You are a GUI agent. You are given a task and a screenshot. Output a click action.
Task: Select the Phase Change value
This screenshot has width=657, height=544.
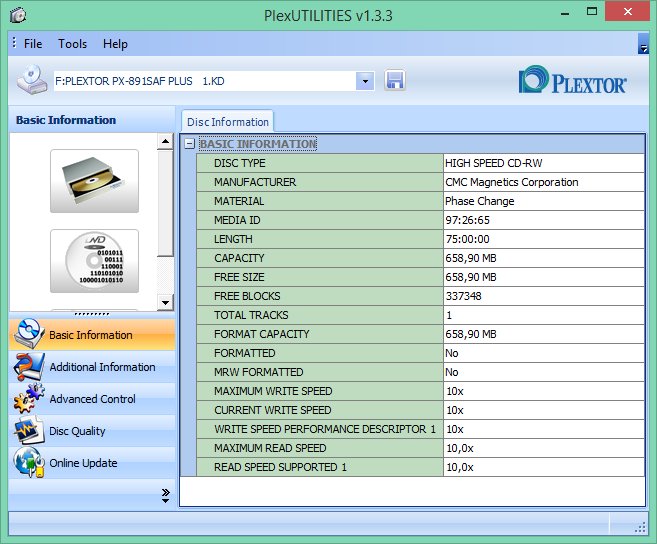point(479,201)
